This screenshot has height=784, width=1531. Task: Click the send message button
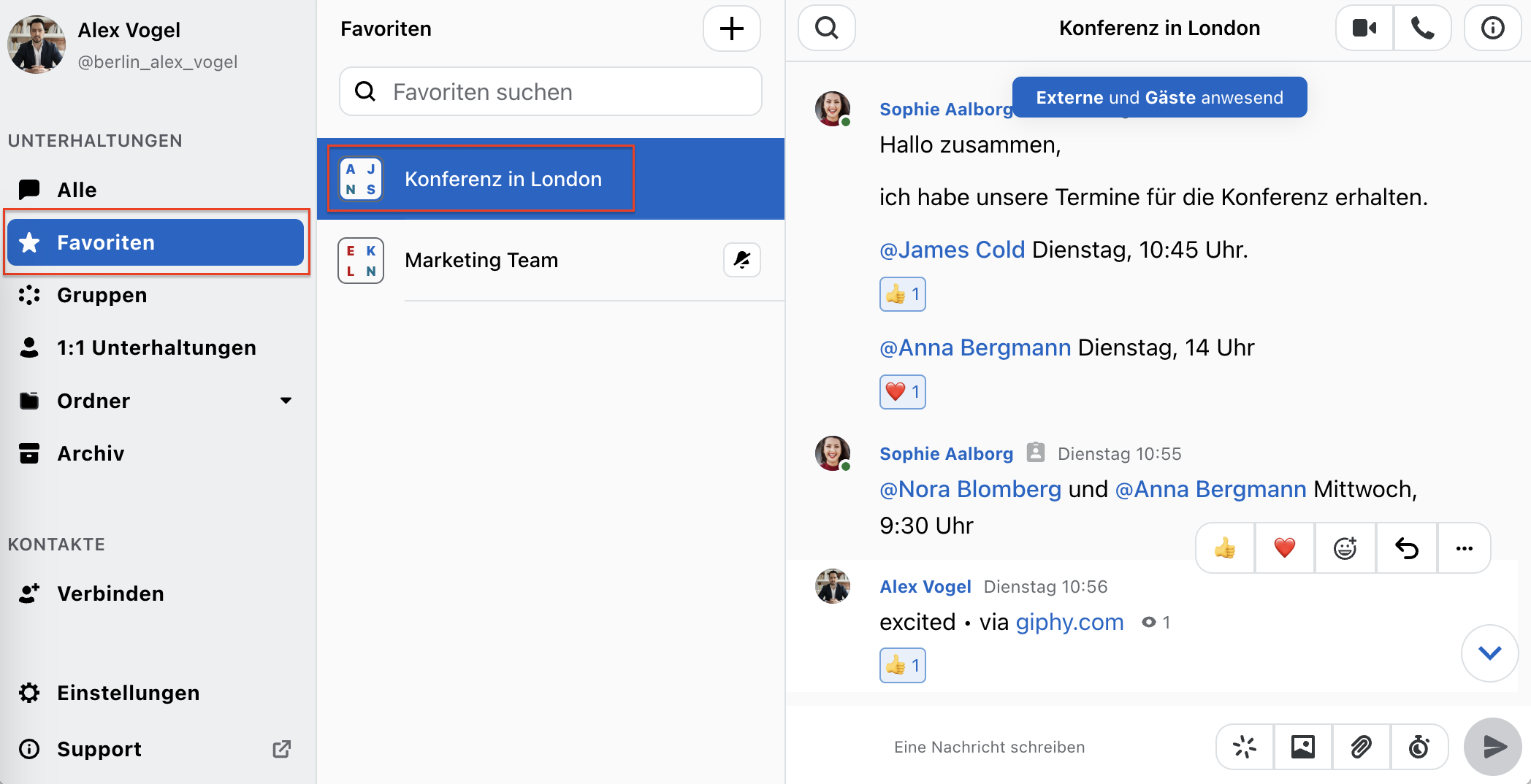click(x=1493, y=747)
